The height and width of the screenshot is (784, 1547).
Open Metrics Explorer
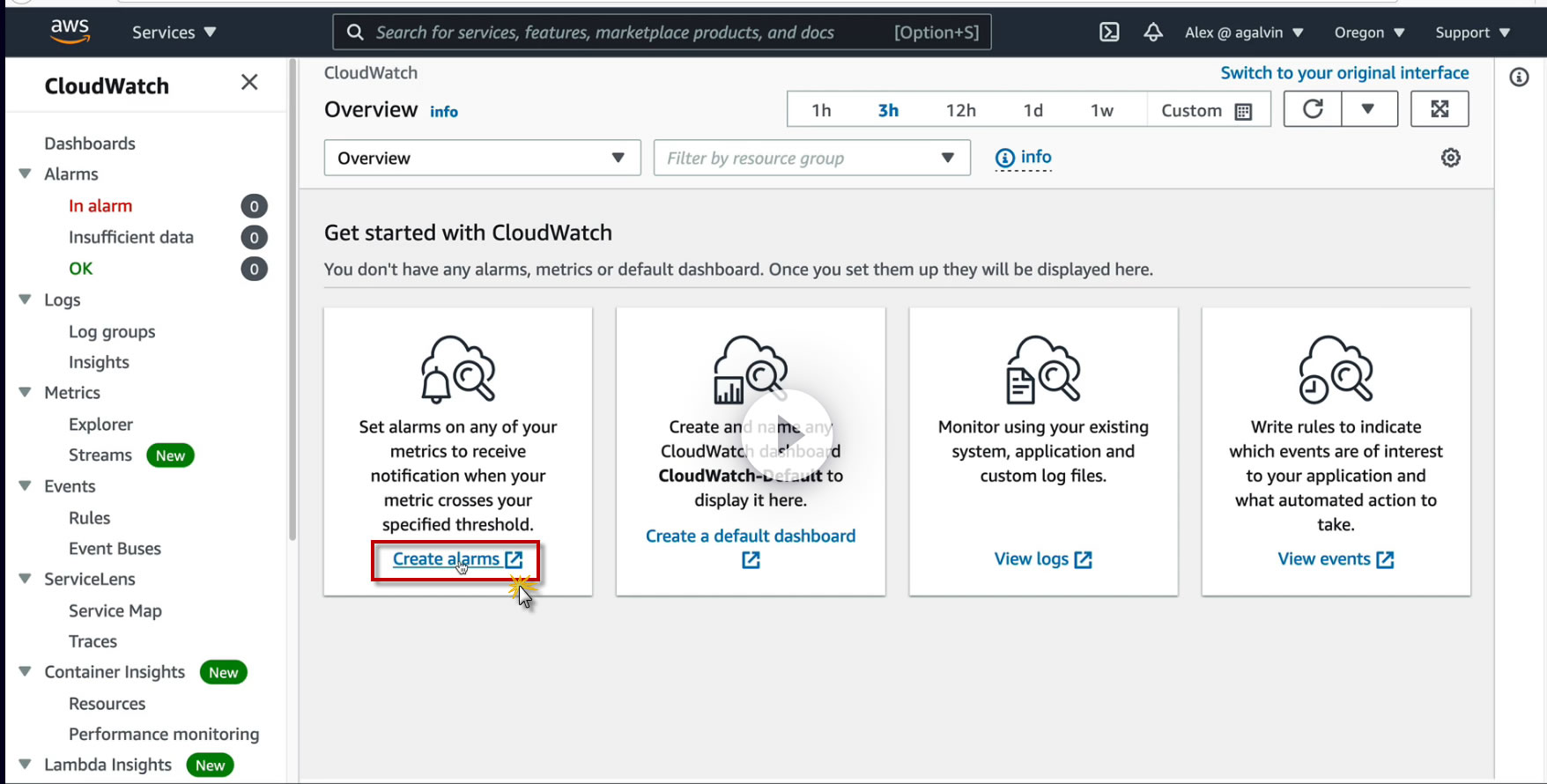pos(100,425)
